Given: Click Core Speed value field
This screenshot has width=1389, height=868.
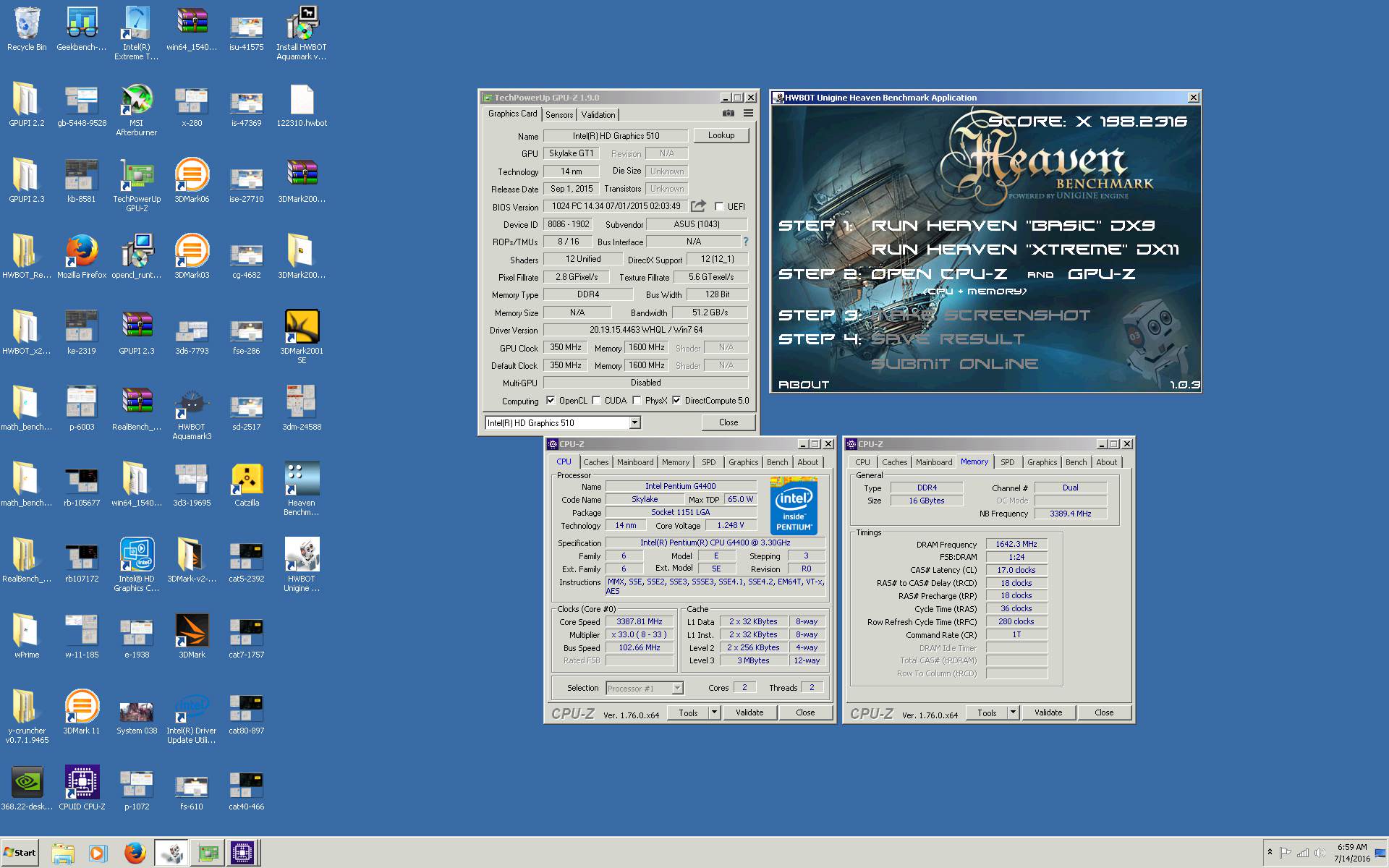Looking at the screenshot, I should pyautogui.click(x=640, y=621).
